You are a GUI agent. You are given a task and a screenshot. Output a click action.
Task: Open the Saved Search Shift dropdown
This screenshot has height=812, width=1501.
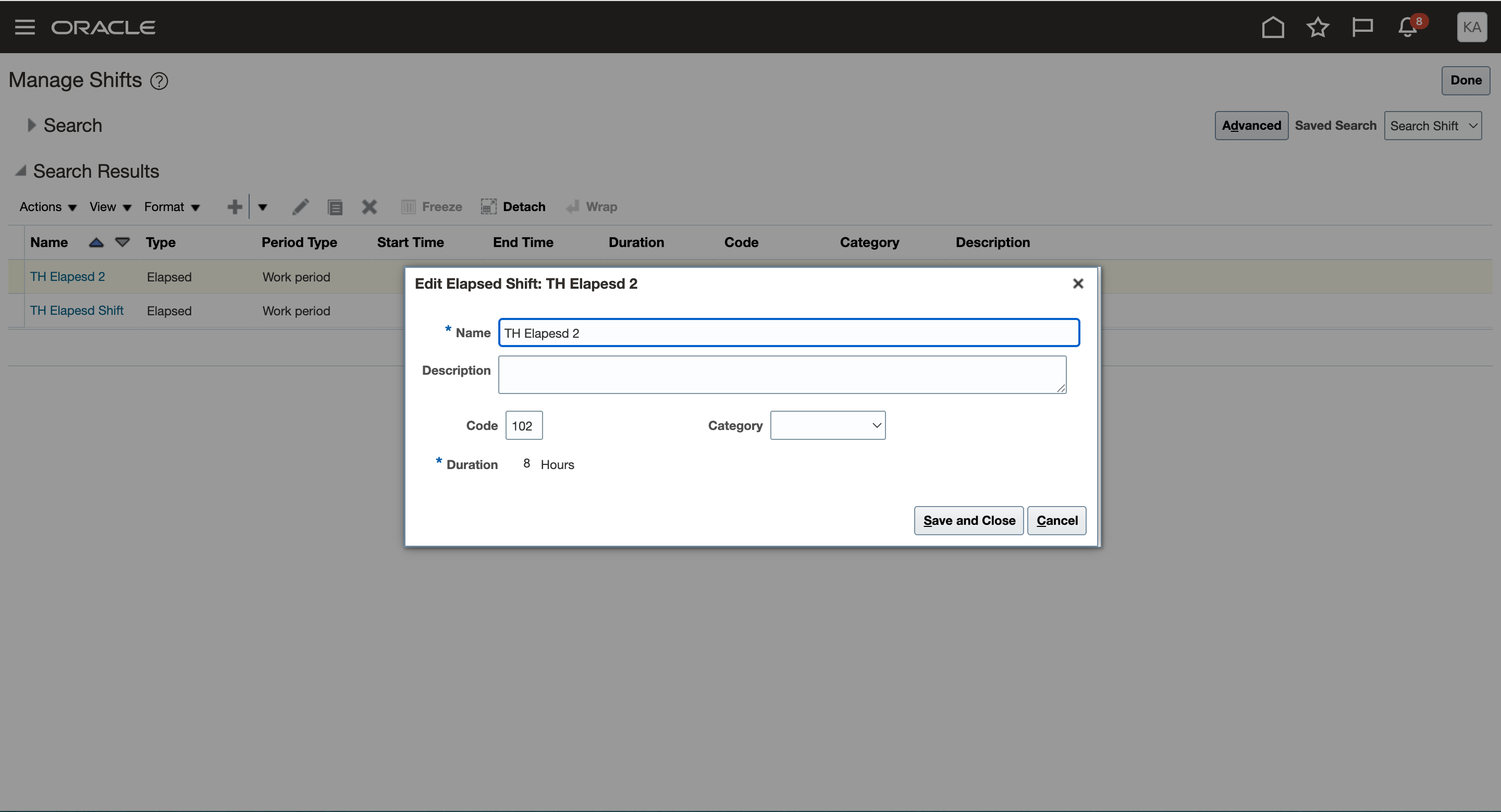(1433, 126)
